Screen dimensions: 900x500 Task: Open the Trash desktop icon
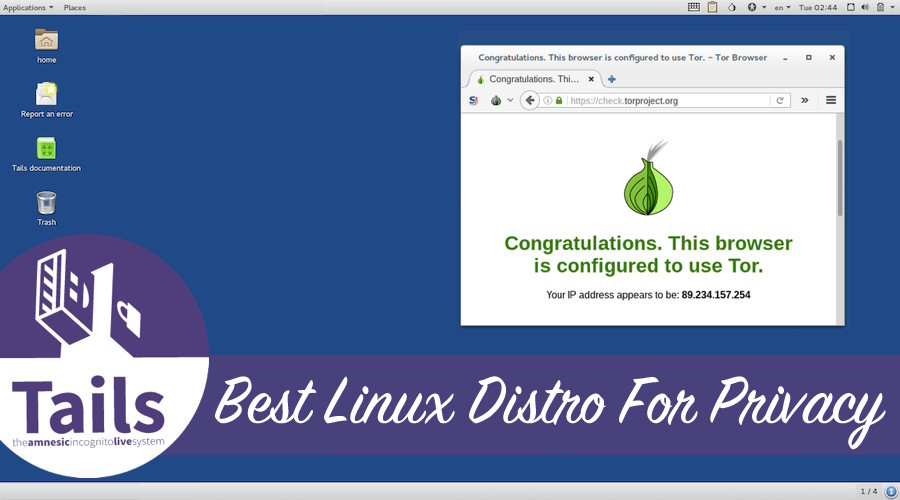(x=46, y=209)
